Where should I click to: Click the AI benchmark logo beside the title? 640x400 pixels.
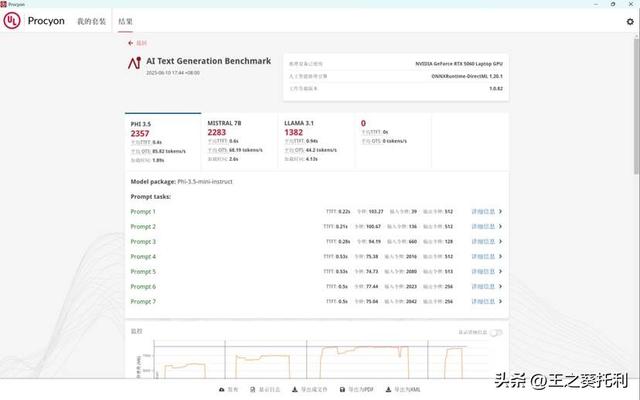click(134, 63)
